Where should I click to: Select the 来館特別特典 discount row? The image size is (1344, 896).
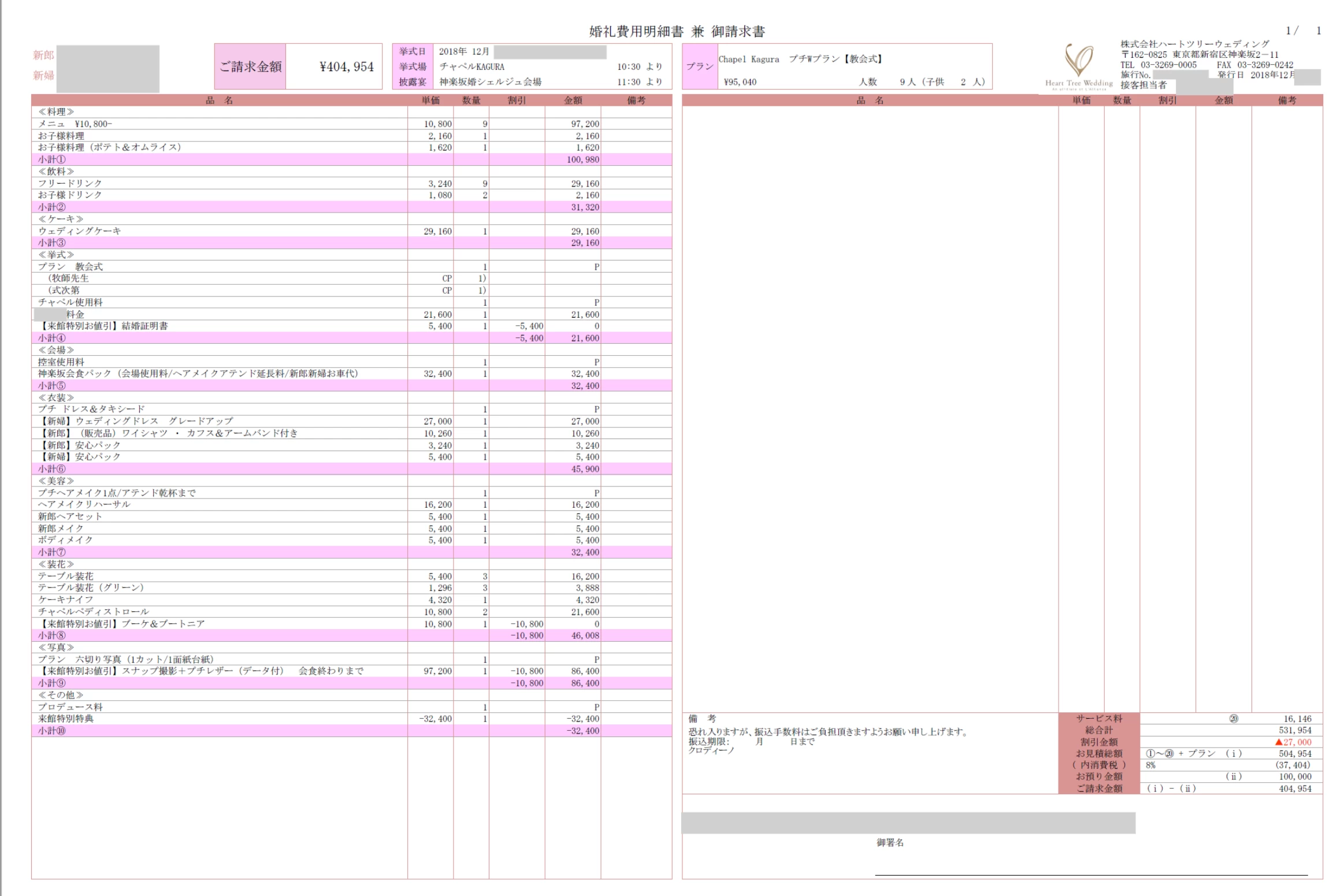pos(66,719)
